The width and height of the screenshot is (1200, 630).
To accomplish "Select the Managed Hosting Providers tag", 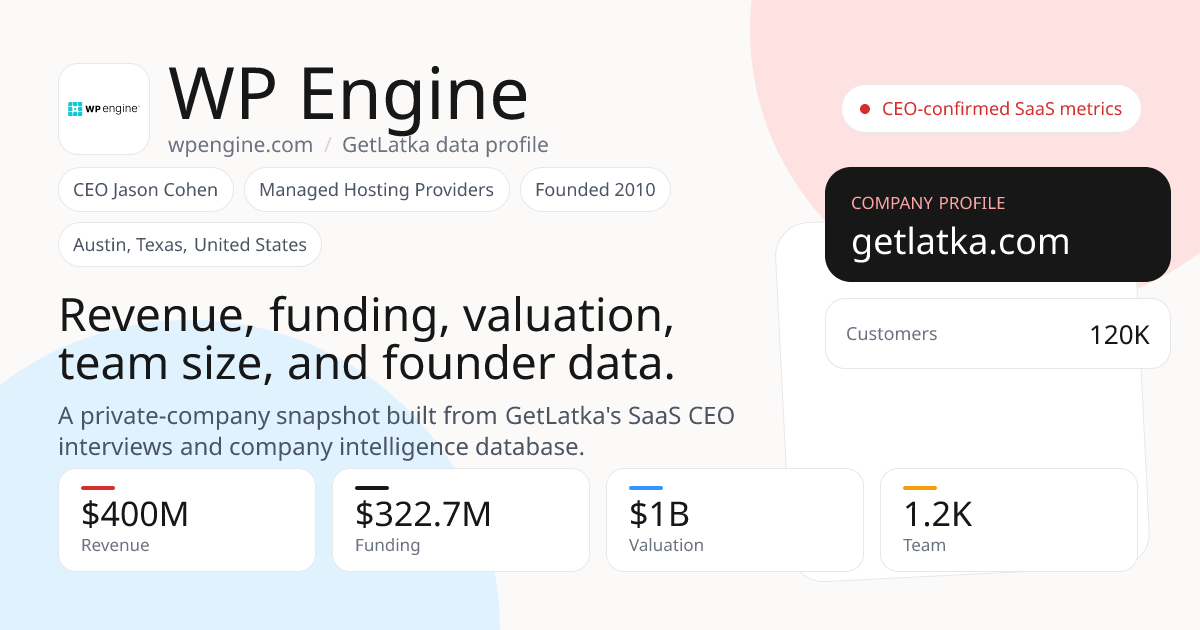I will tap(377, 190).
